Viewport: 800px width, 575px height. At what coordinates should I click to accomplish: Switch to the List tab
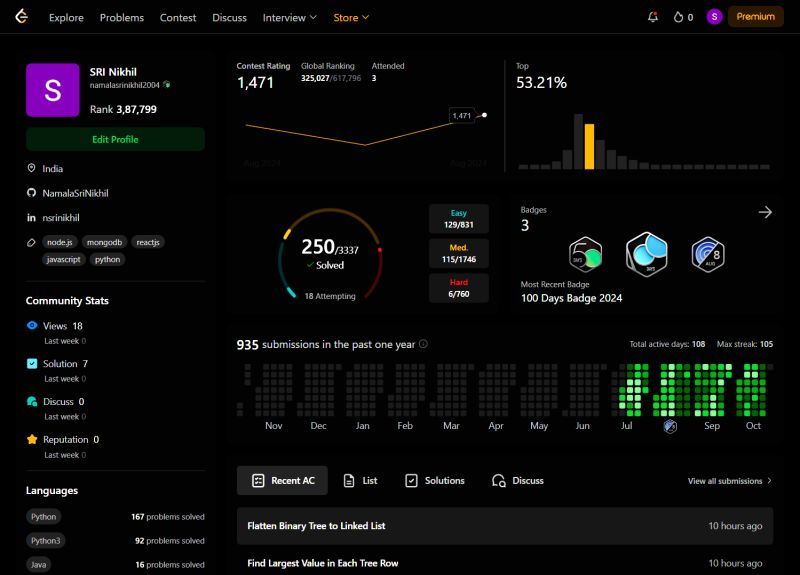(x=360, y=481)
